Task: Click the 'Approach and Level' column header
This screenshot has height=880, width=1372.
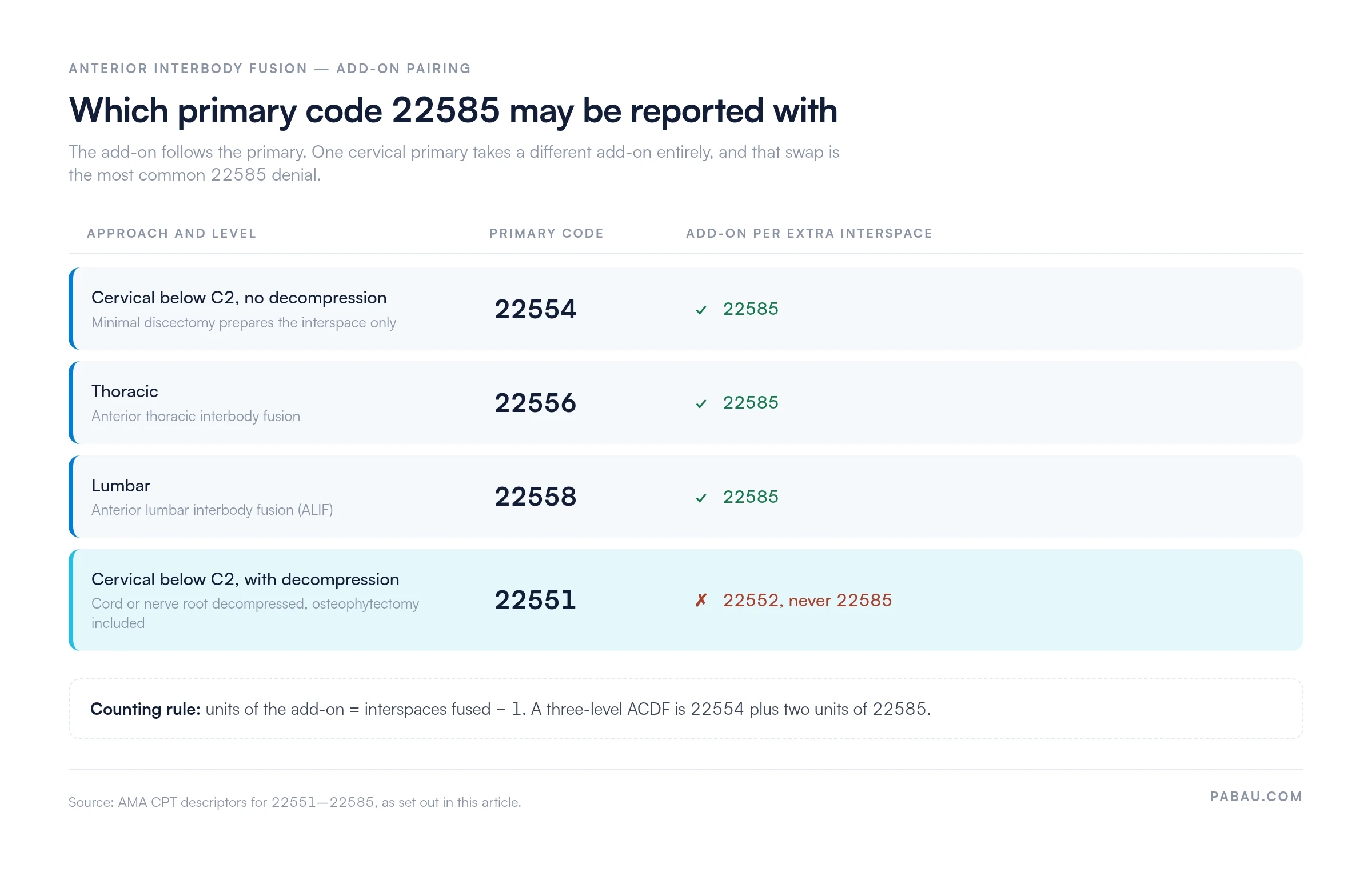Action: [171, 233]
